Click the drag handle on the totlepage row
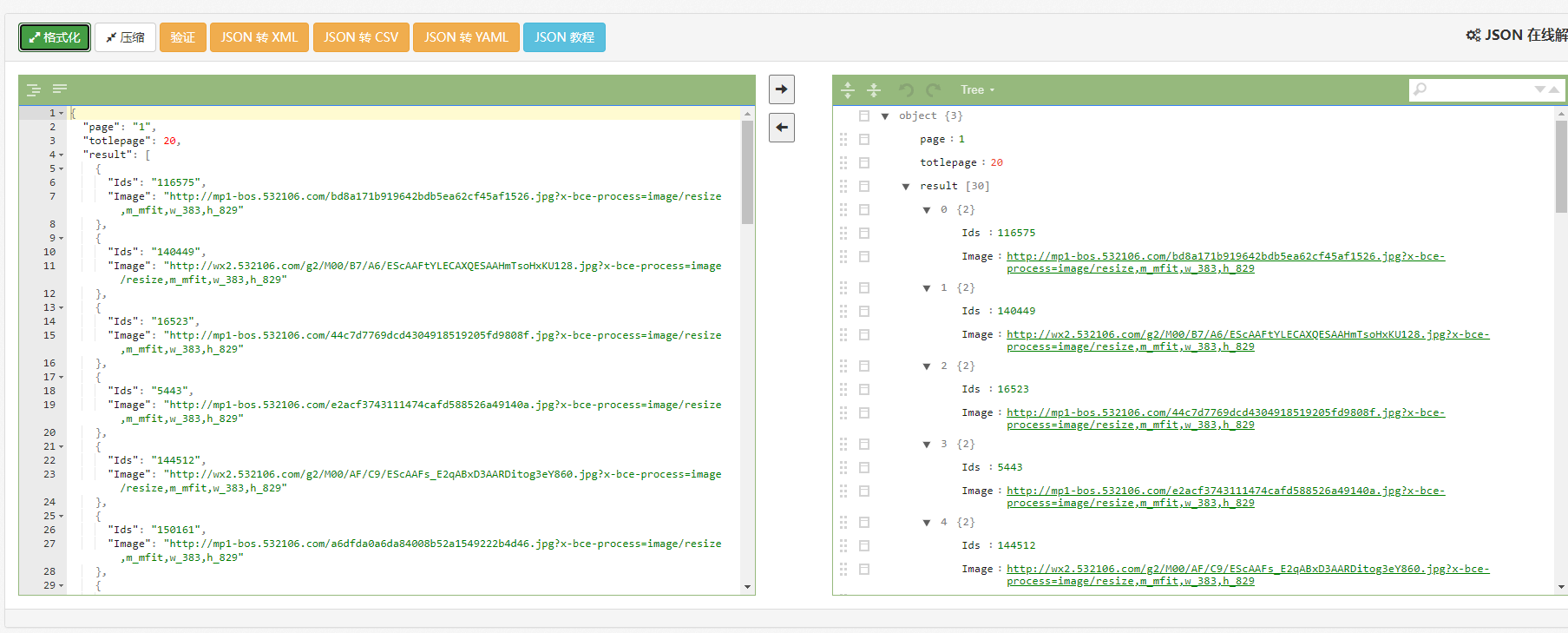Image resolution: width=1568 pixels, height=633 pixels. point(843,162)
